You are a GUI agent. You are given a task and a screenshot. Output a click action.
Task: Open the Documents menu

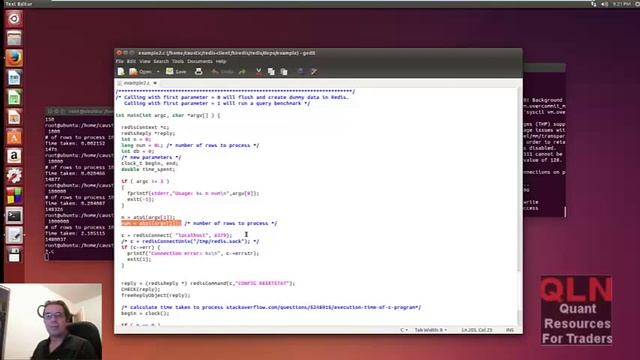point(200,61)
